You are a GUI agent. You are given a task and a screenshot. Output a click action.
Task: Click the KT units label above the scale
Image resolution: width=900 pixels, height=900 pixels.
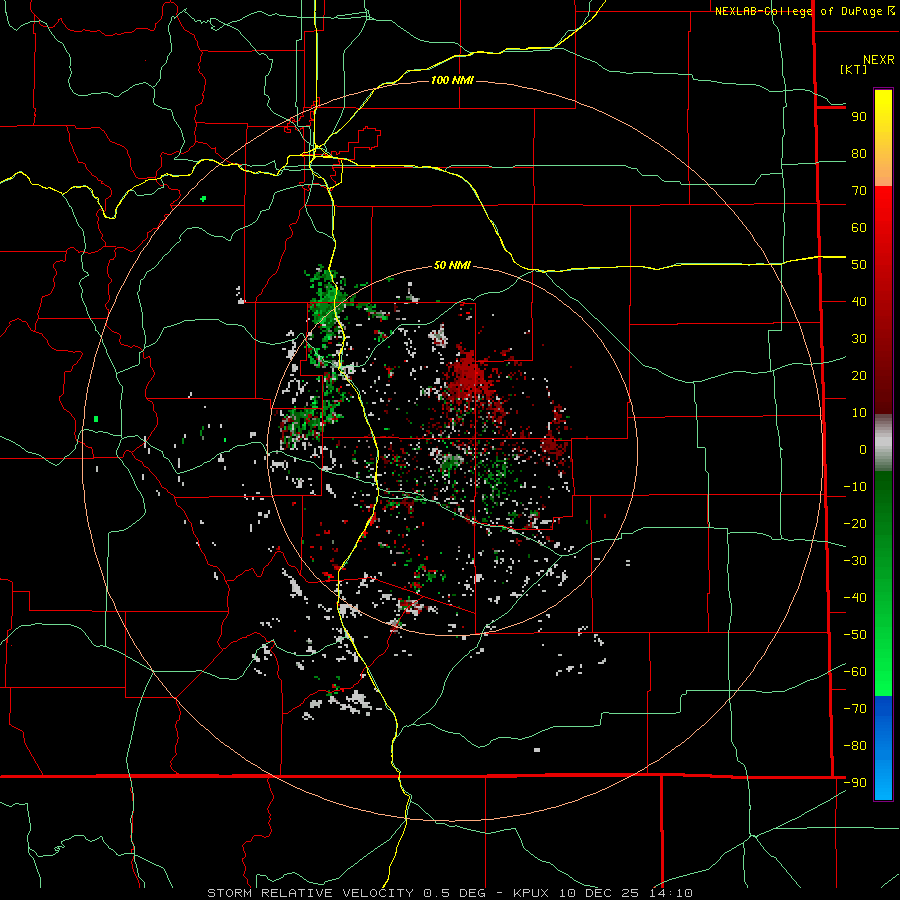click(854, 69)
